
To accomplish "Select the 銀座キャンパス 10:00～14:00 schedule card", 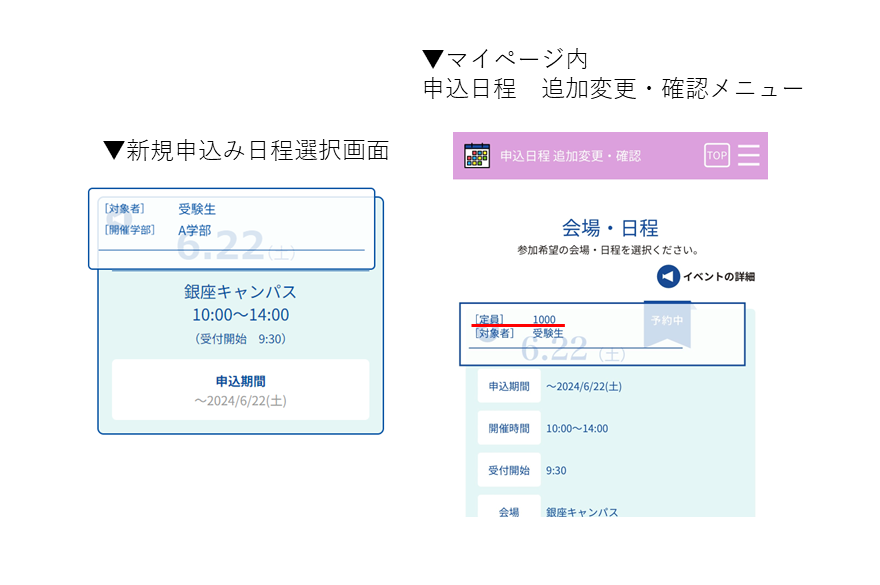I will [241, 314].
